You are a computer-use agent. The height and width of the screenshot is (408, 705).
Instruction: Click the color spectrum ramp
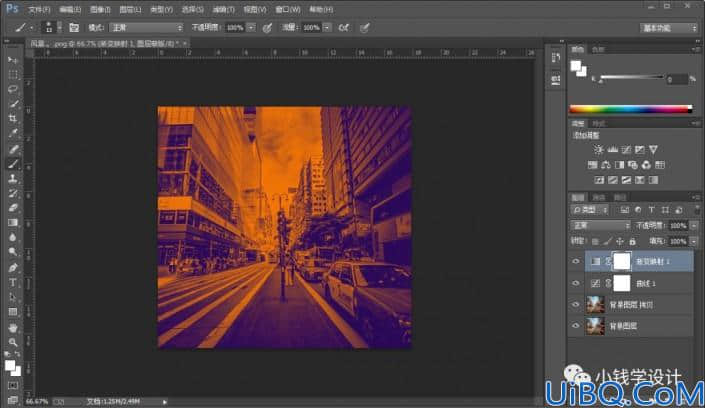[631, 109]
